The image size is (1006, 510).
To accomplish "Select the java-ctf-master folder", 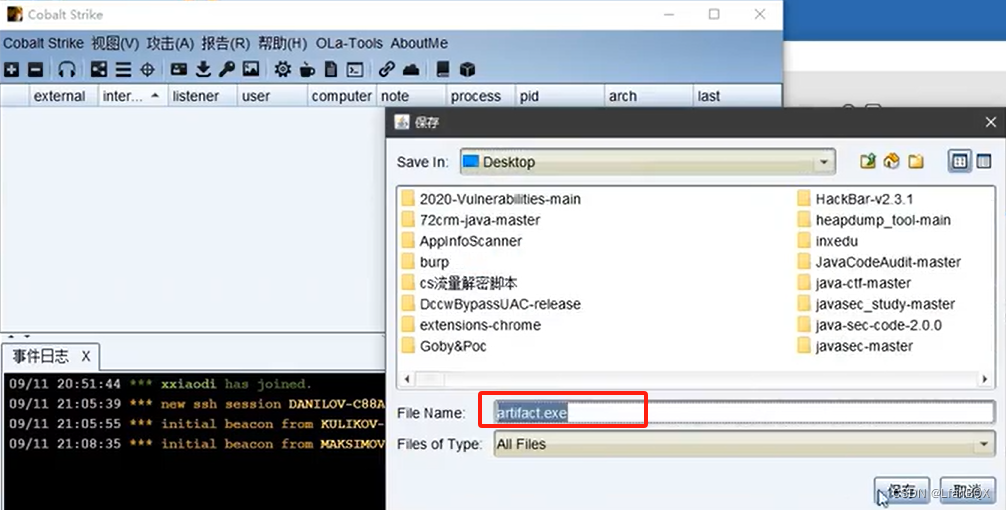I will [855, 283].
